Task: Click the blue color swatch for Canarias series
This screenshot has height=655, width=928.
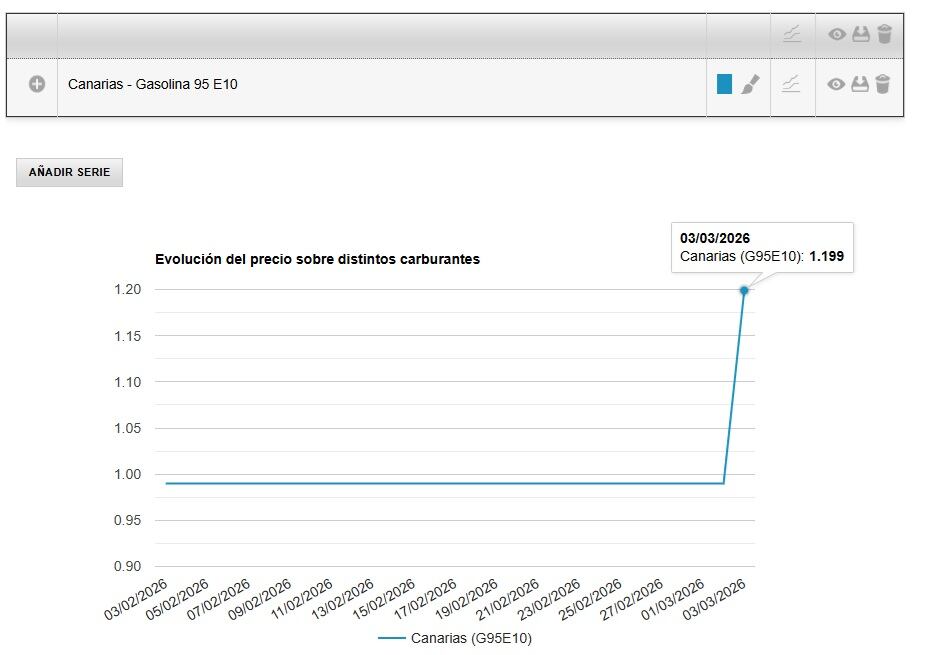Action: click(724, 85)
